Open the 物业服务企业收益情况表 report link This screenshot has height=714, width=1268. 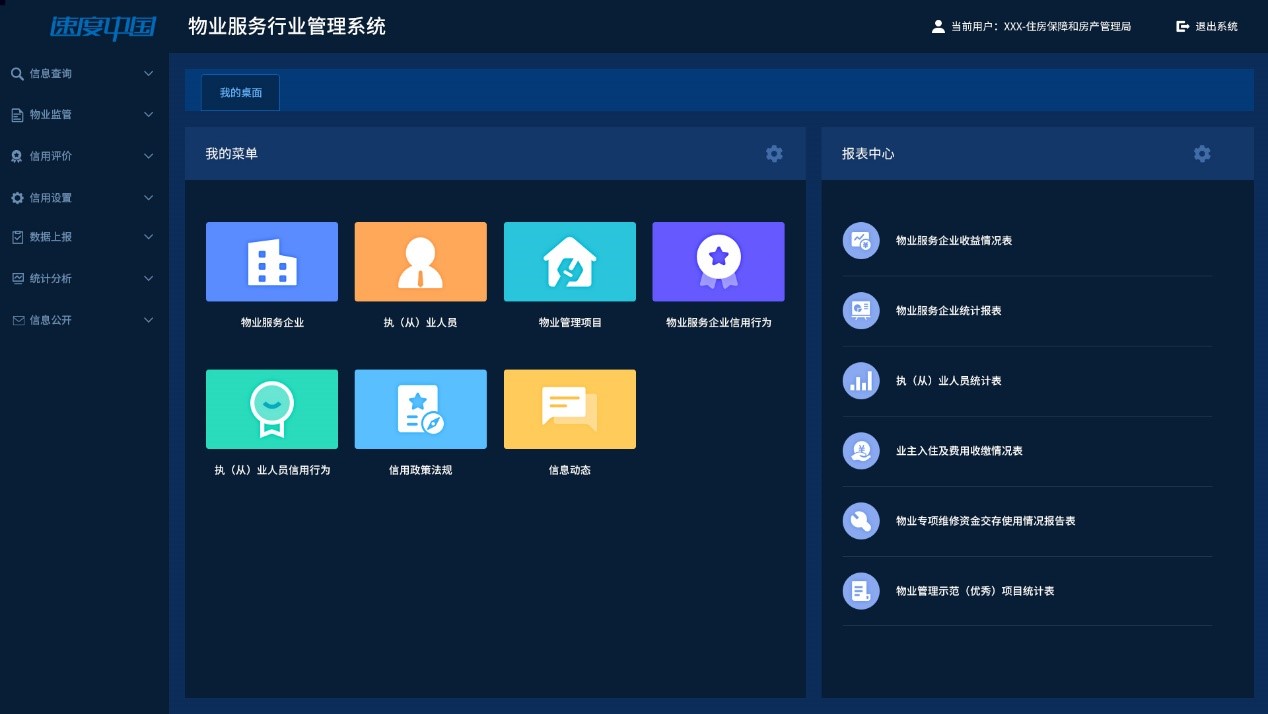click(953, 241)
